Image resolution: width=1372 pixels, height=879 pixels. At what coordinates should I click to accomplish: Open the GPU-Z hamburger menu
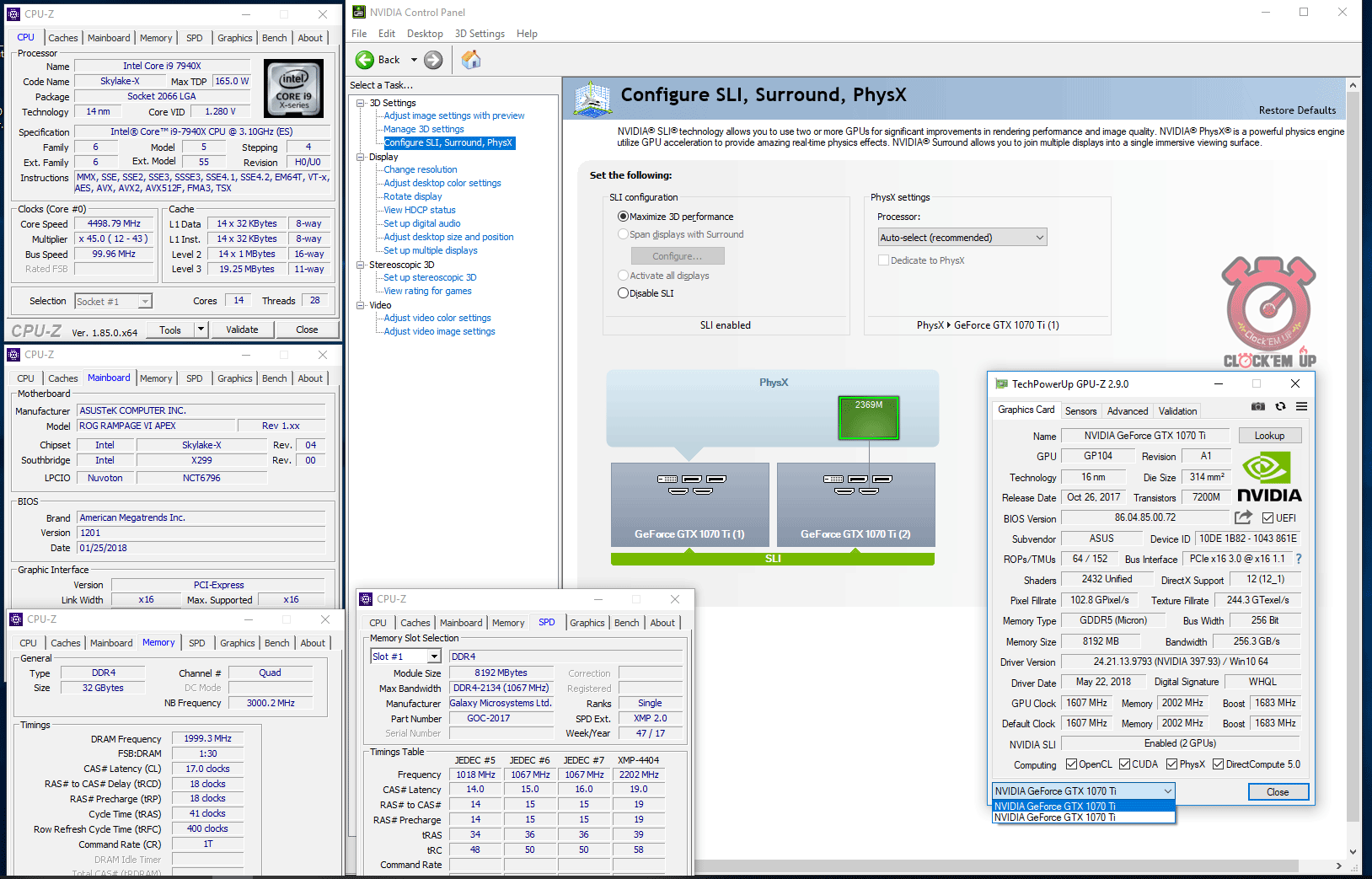1302,406
